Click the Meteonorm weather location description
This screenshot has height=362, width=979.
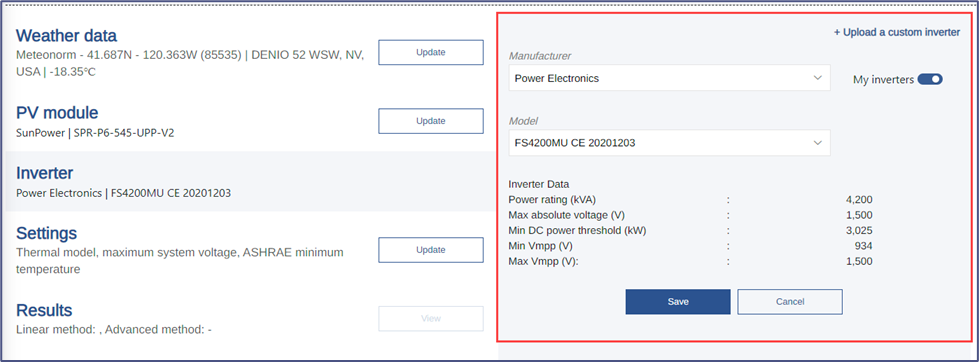click(x=190, y=63)
